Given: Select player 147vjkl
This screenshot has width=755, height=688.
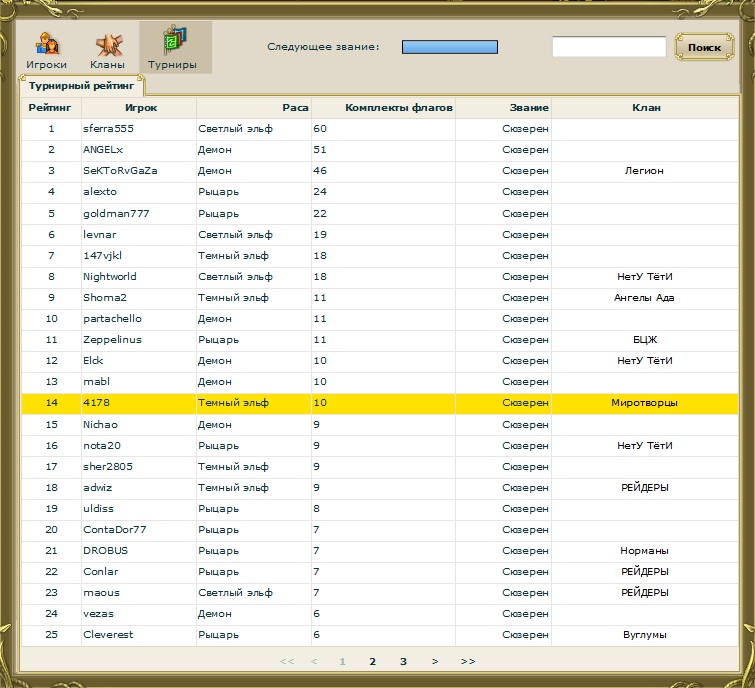Looking at the screenshot, I should click(x=103, y=256).
